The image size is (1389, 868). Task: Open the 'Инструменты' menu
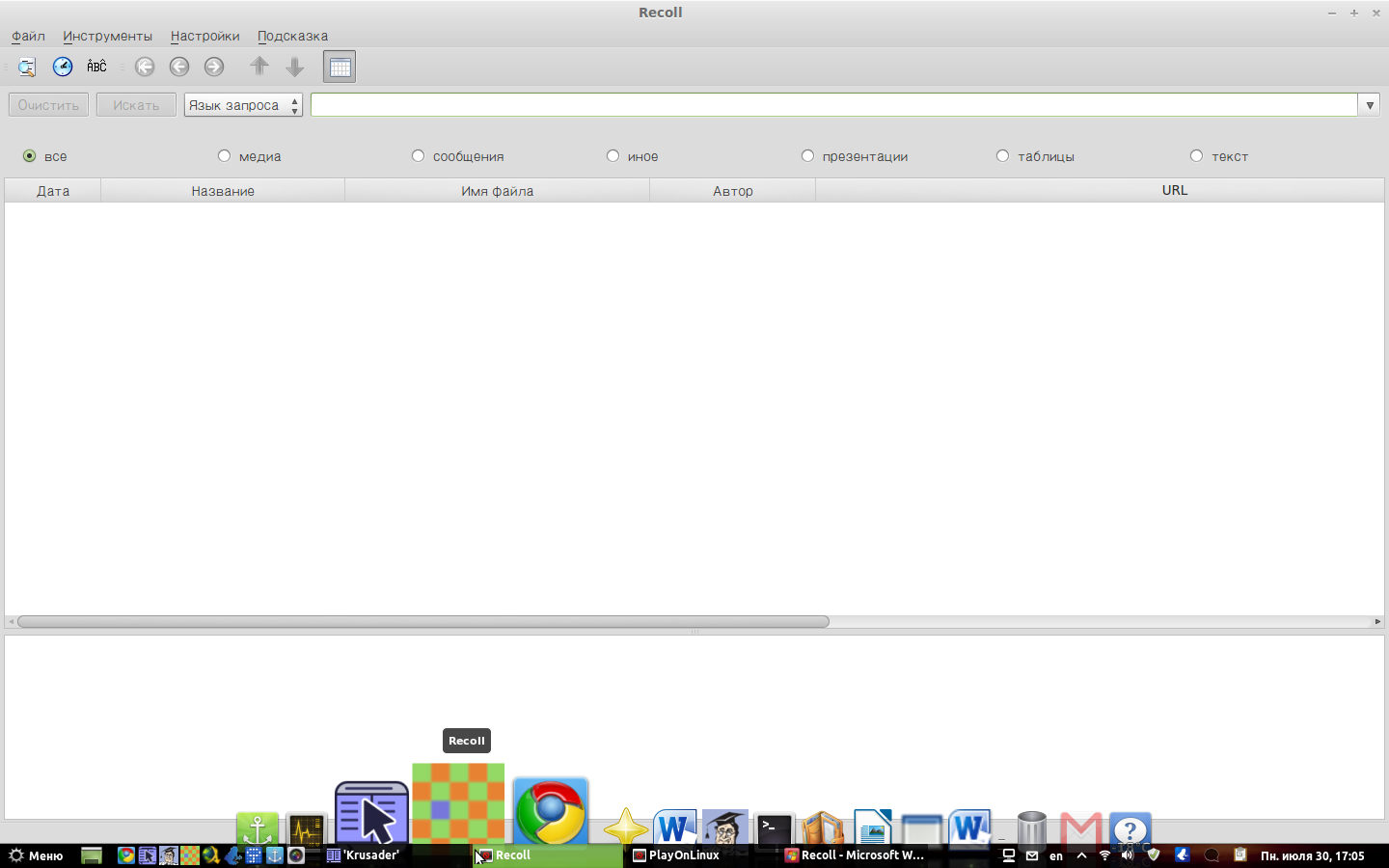pos(107,36)
